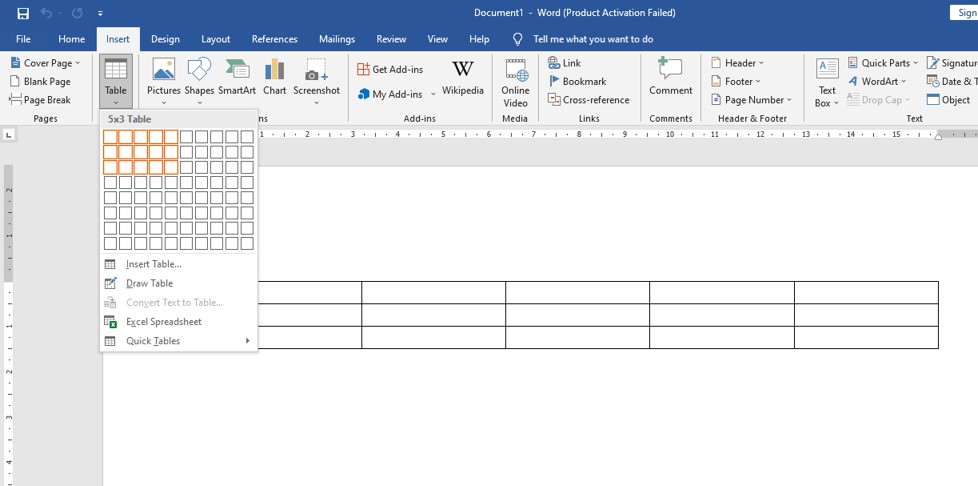Insert a Cover Page

point(46,63)
